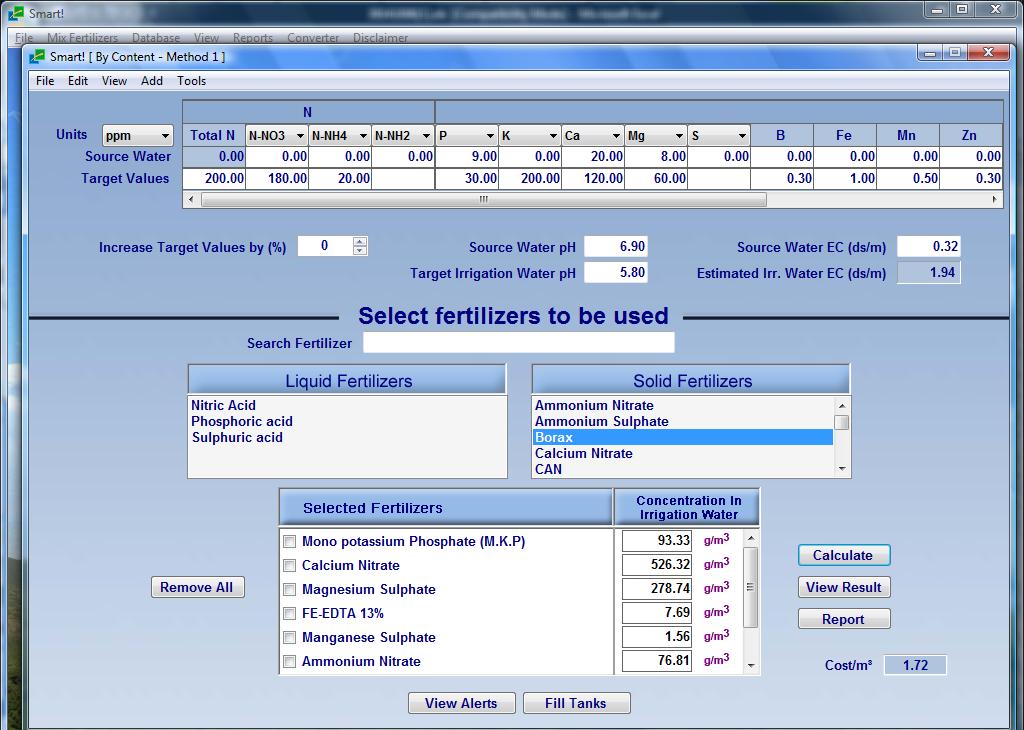Click the Calculate button

843,555
